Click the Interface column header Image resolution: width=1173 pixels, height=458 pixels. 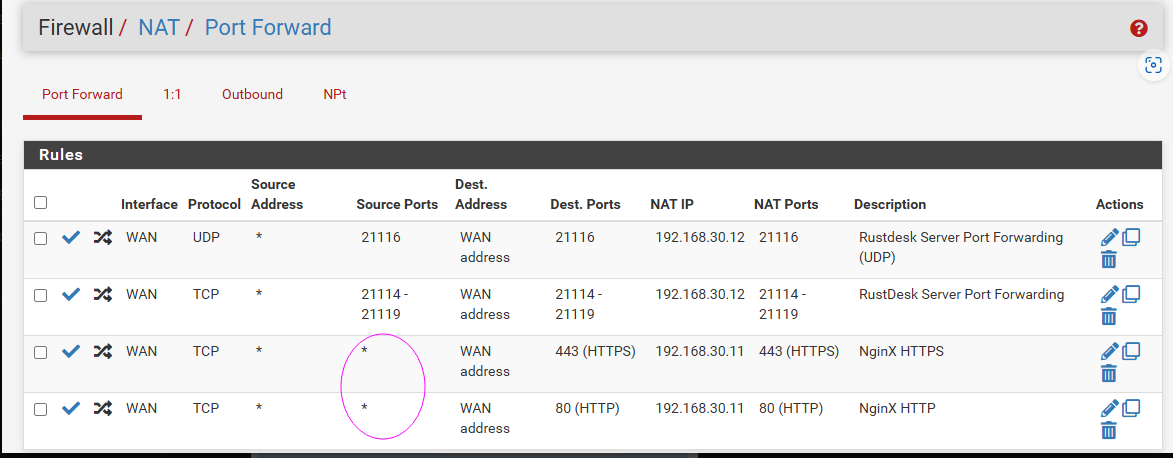tap(150, 204)
